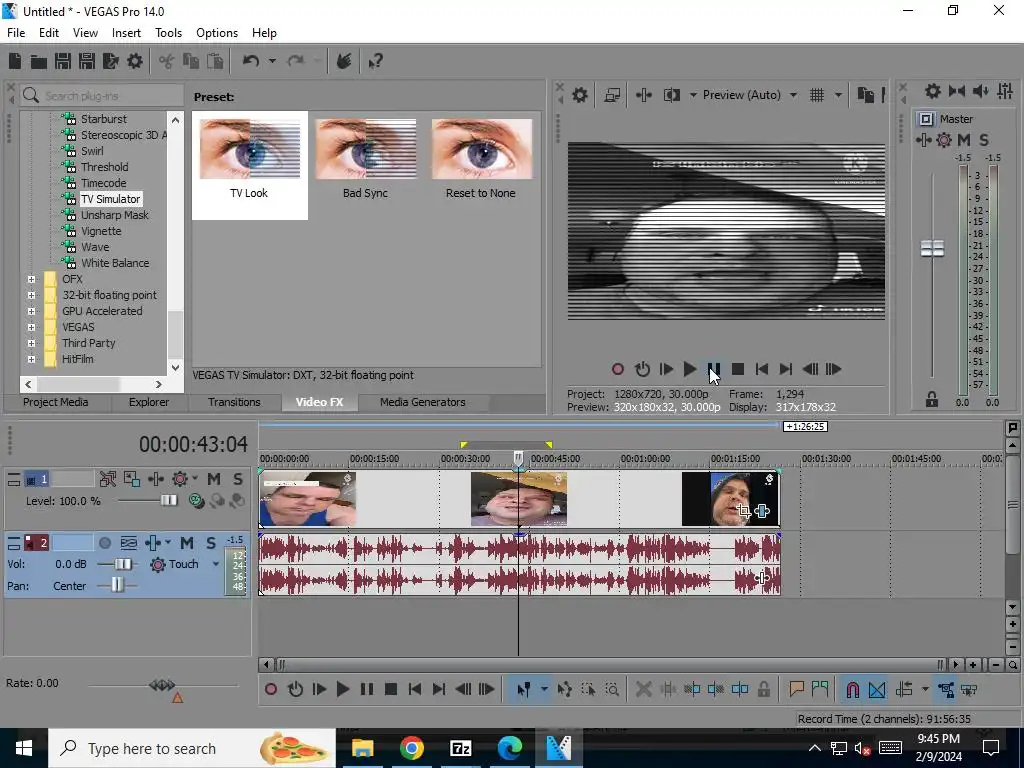Mute the Master bus
Viewport: 1024px width, 768px height.
tap(964, 140)
